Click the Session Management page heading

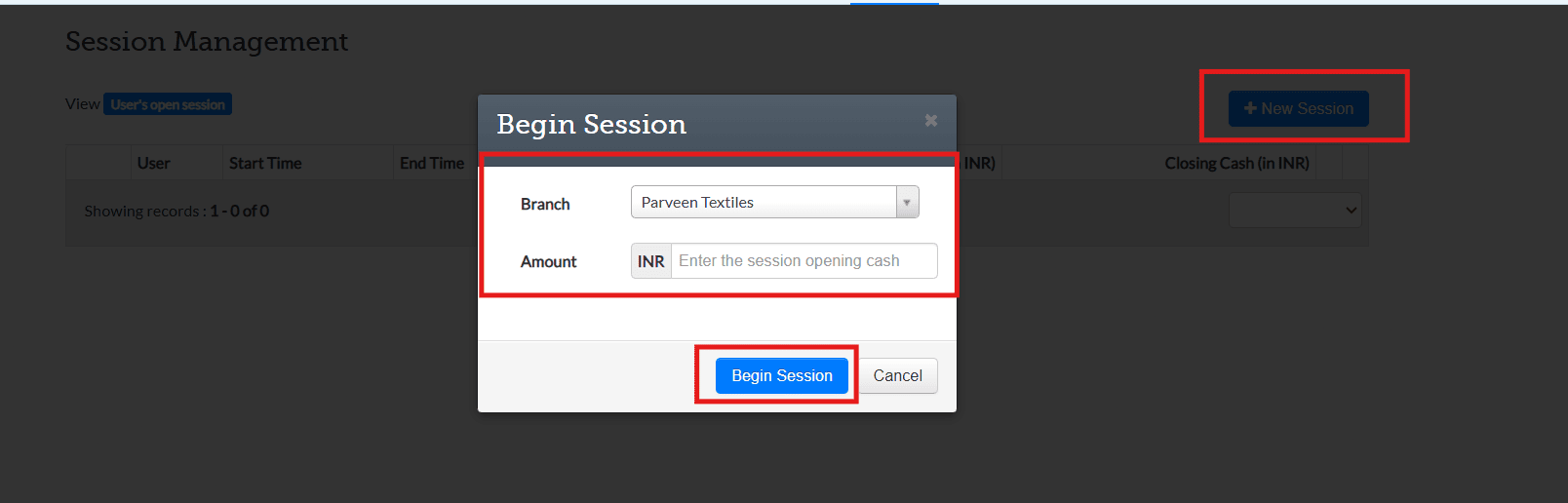coord(207,42)
